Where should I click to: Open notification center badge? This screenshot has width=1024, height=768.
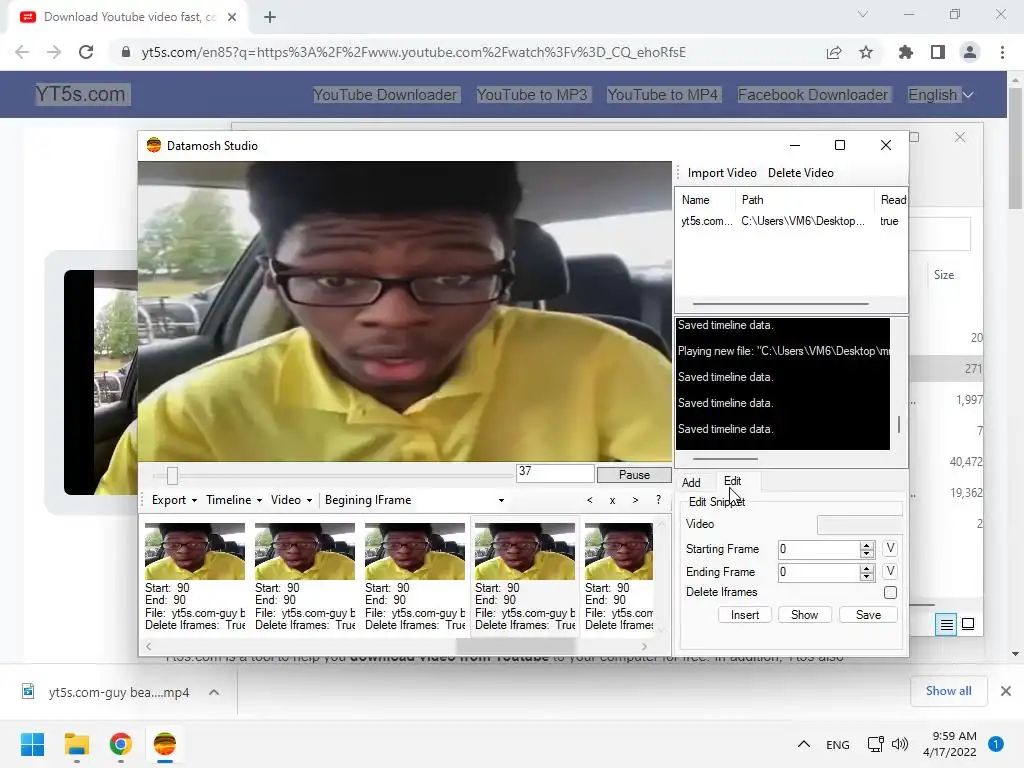[x=996, y=744]
